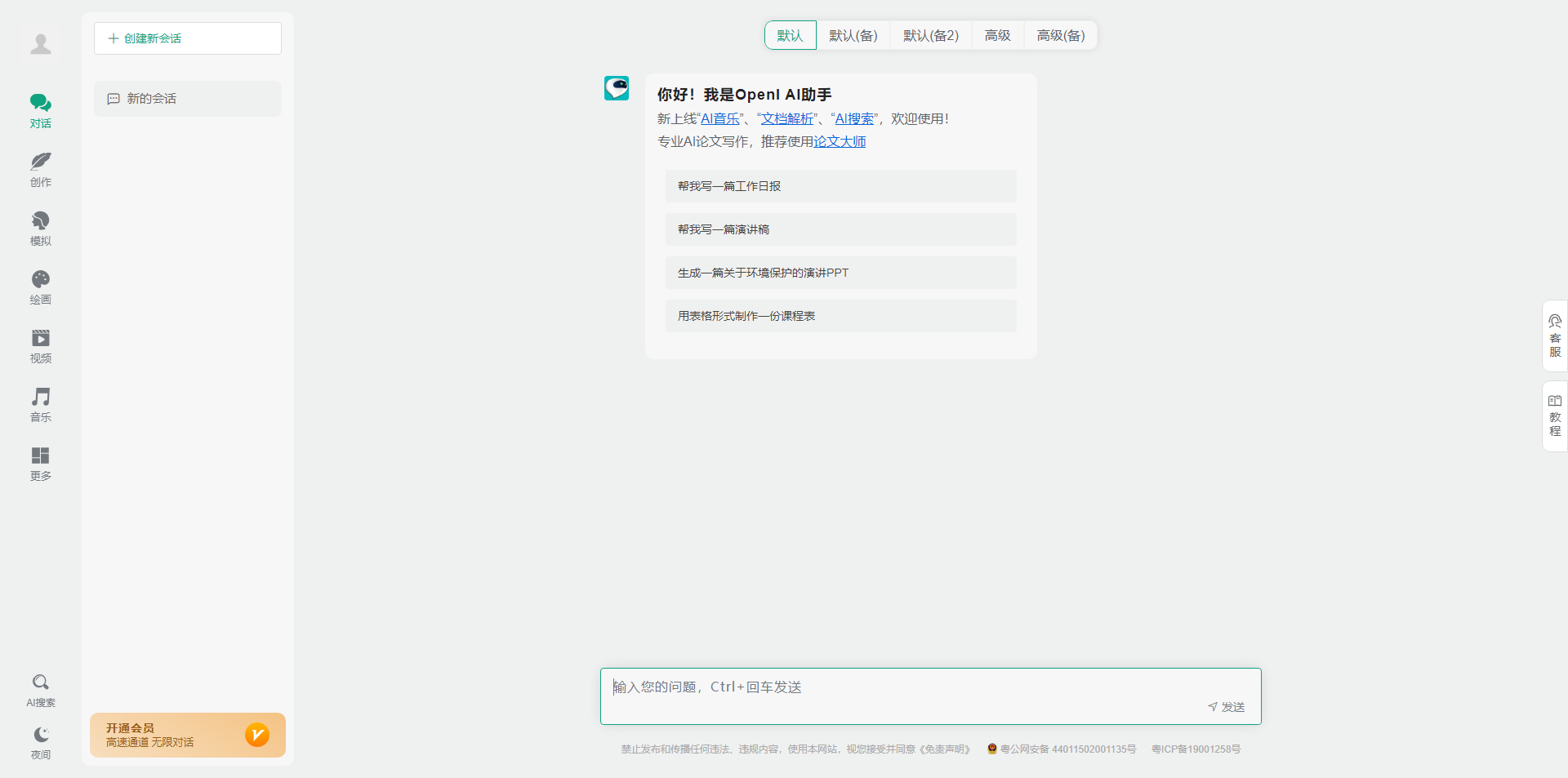The width and height of the screenshot is (1568, 778).
Task: Switch to the 高级(备) model tab
Action: pyautogui.click(x=1061, y=35)
